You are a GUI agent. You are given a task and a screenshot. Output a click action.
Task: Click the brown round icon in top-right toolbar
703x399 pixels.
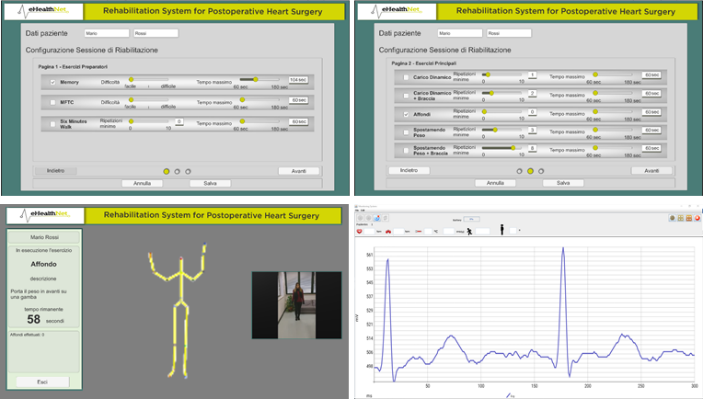coord(673,218)
